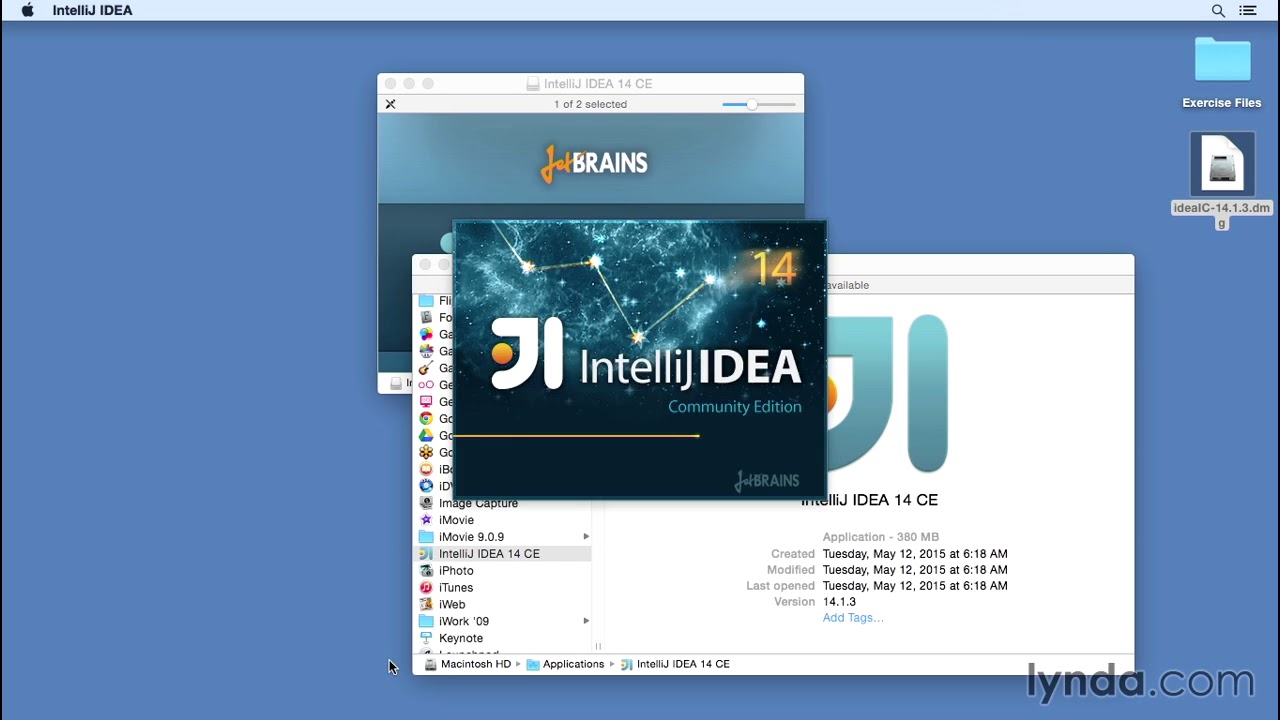Click IntelliJ IDEA 14 CE icon in list
This screenshot has height=720, width=1280.
pyautogui.click(x=426, y=554)
